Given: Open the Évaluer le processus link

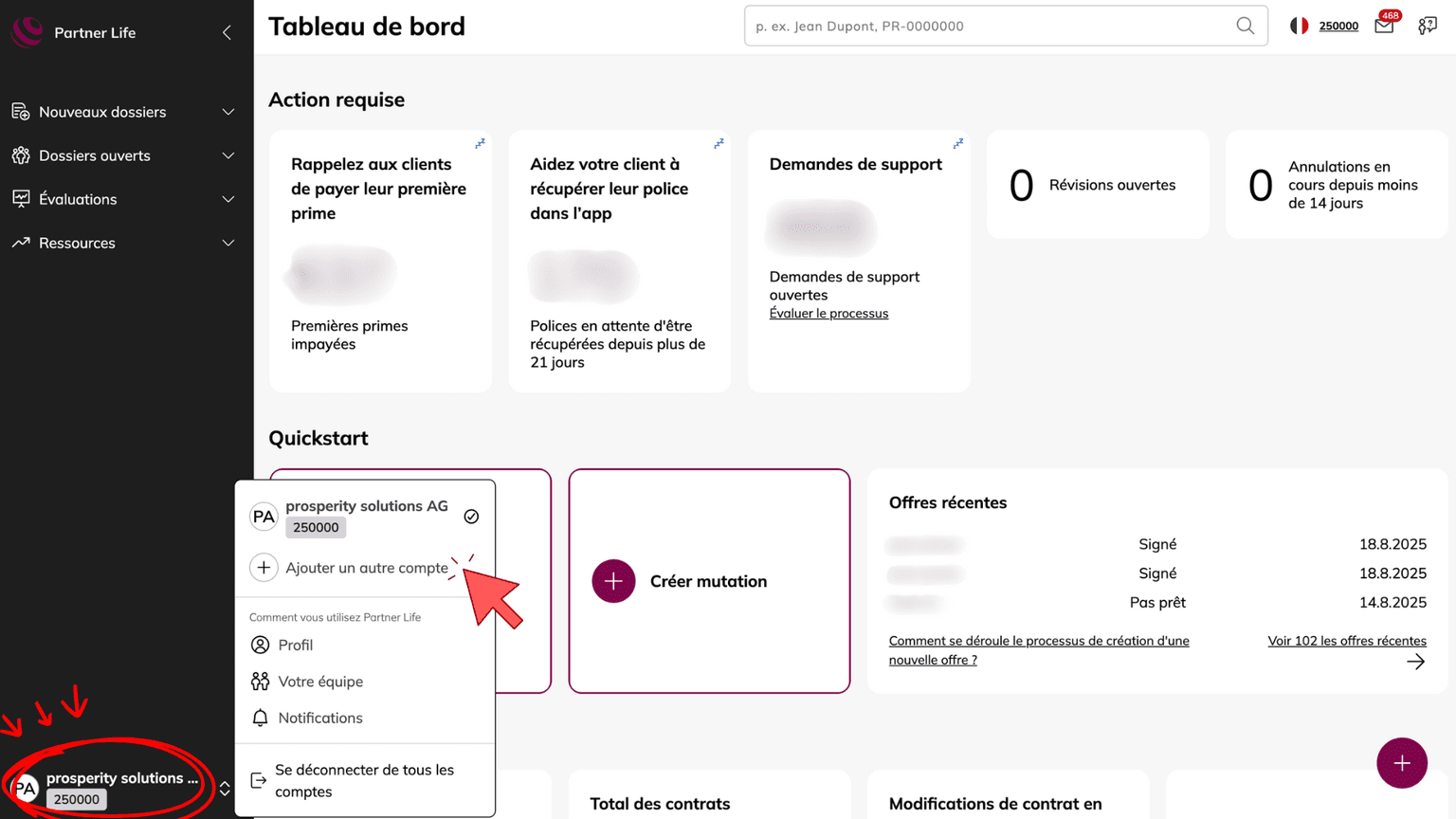Looking at the screenshot, I should pyautogui.click(x=828, y=314).
